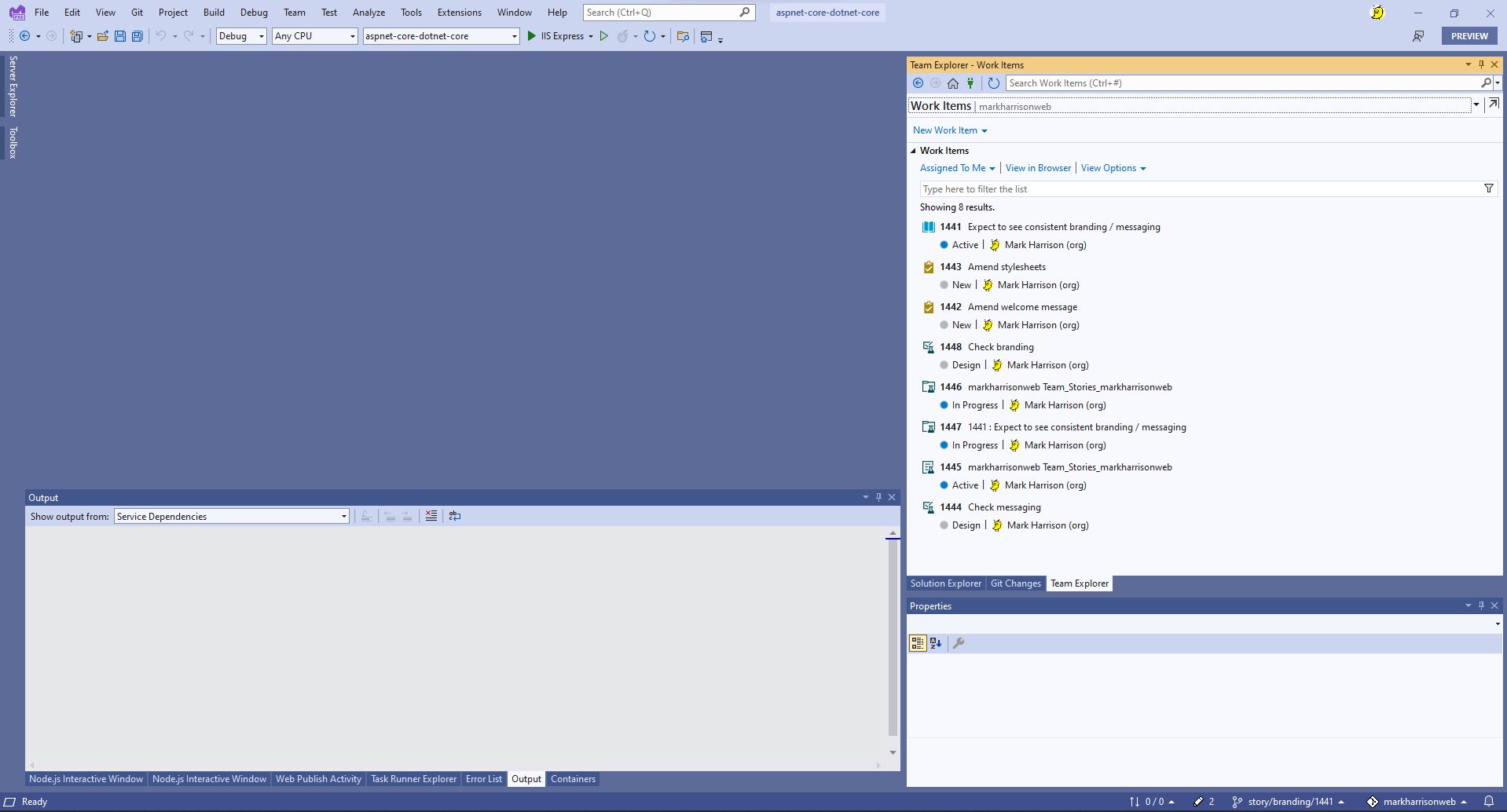
Task: Click the Save All toolbar icon
Action: point(137,36)
